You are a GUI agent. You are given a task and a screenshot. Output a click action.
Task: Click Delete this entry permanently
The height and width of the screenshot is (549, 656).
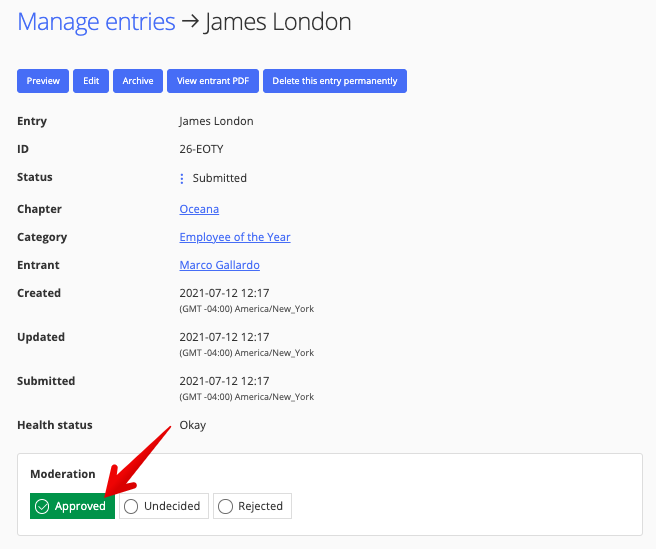335,81
